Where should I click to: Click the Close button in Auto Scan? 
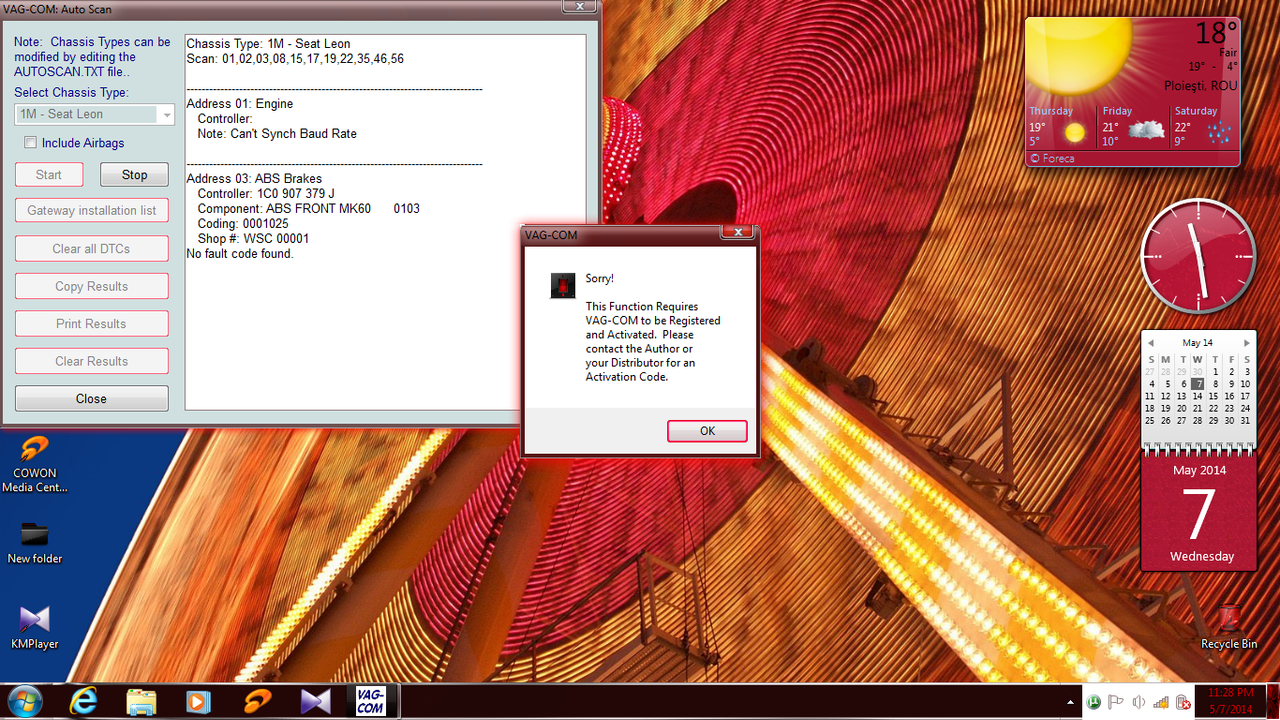tap(91, 398)
